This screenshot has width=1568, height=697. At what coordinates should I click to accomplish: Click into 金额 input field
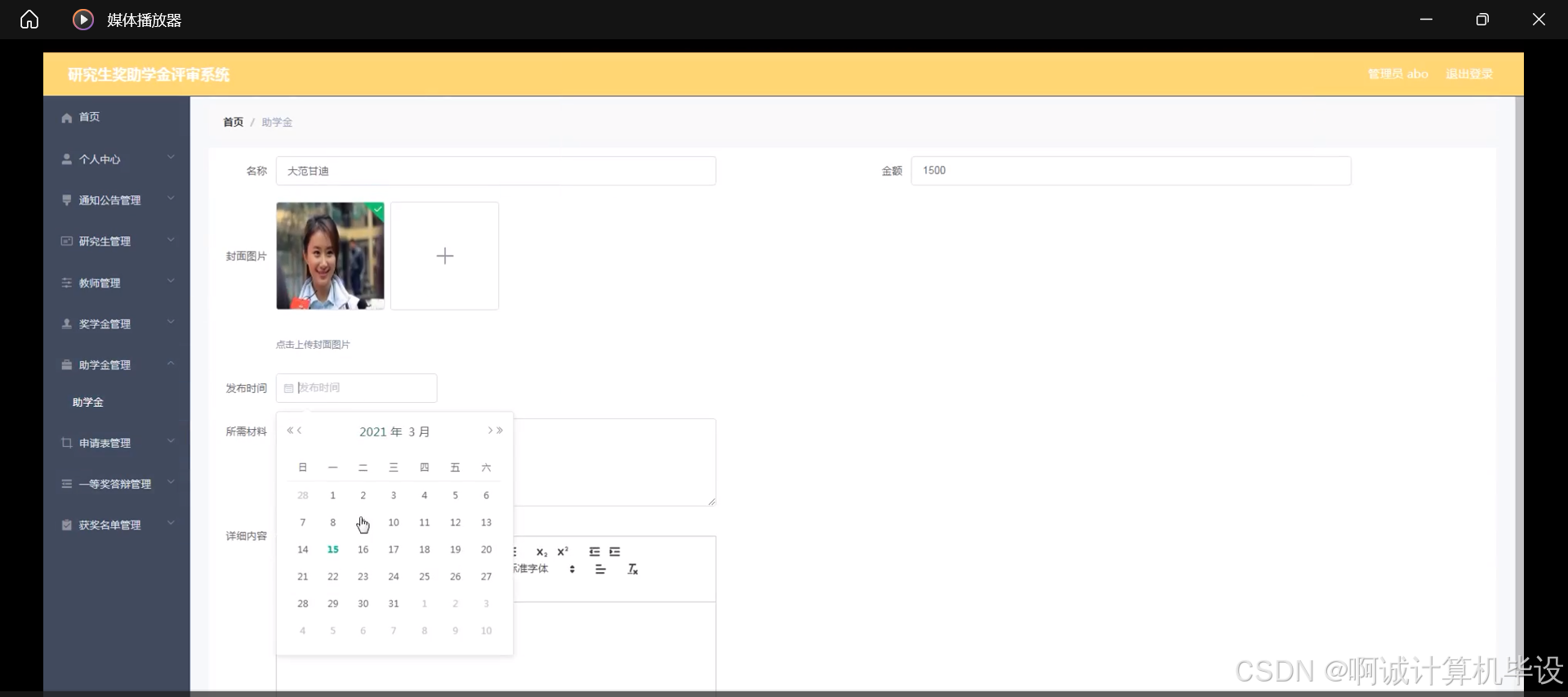tap(1131, 171)
